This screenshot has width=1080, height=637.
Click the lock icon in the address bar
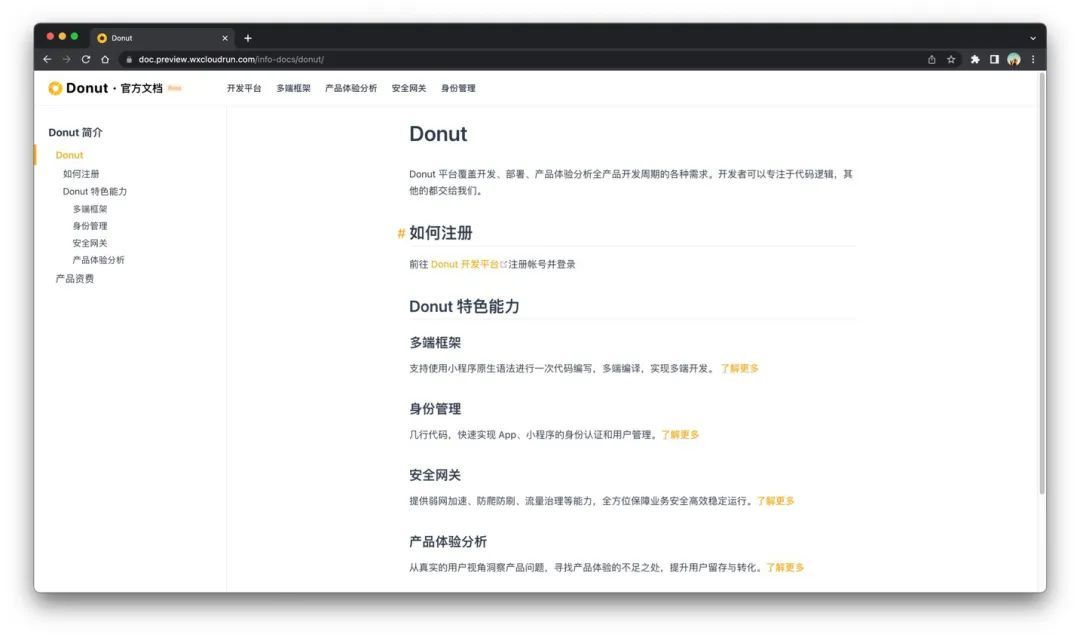[x=129, y=59]
